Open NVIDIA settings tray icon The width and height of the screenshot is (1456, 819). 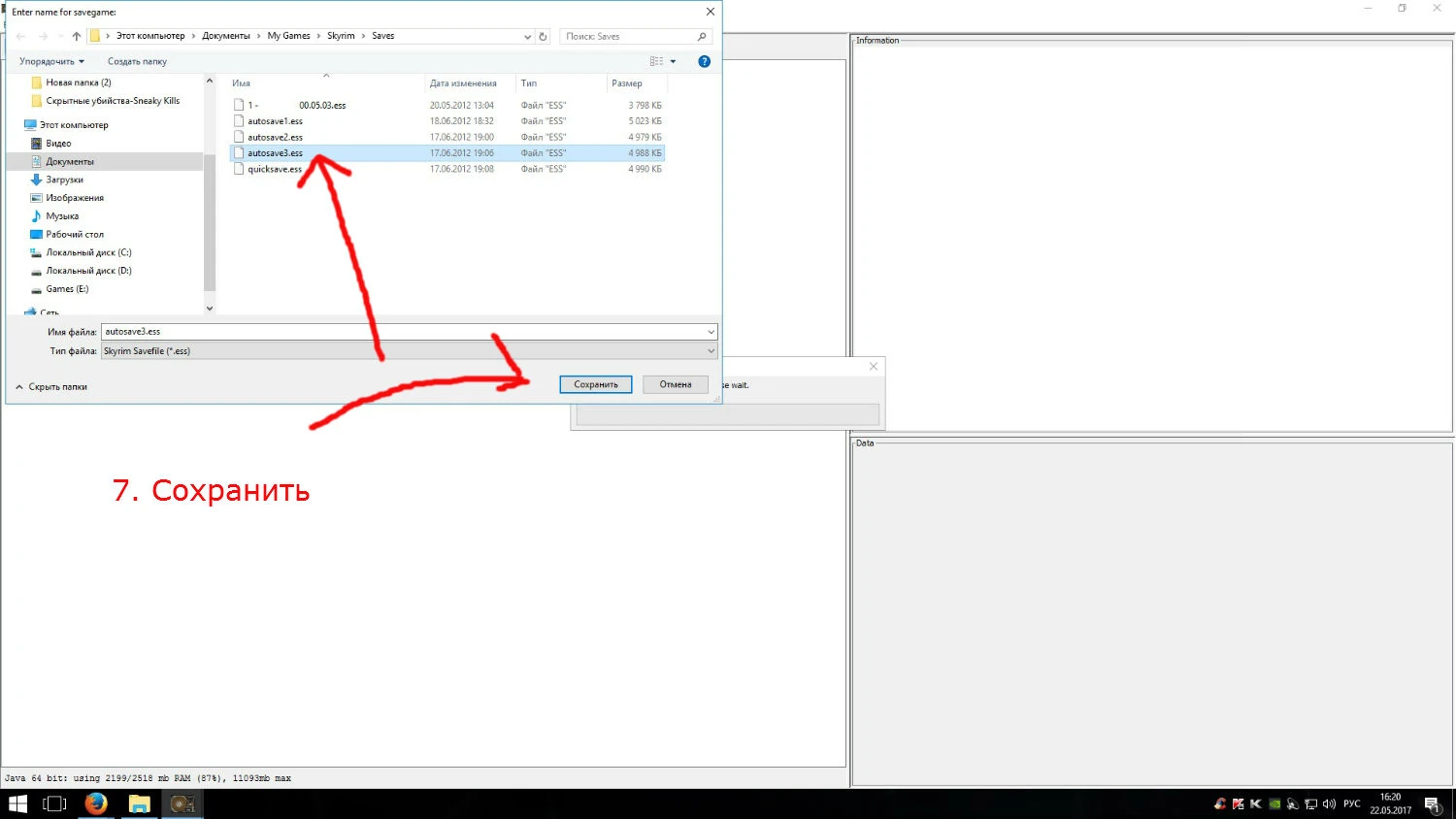click(x=1273, y=803)
